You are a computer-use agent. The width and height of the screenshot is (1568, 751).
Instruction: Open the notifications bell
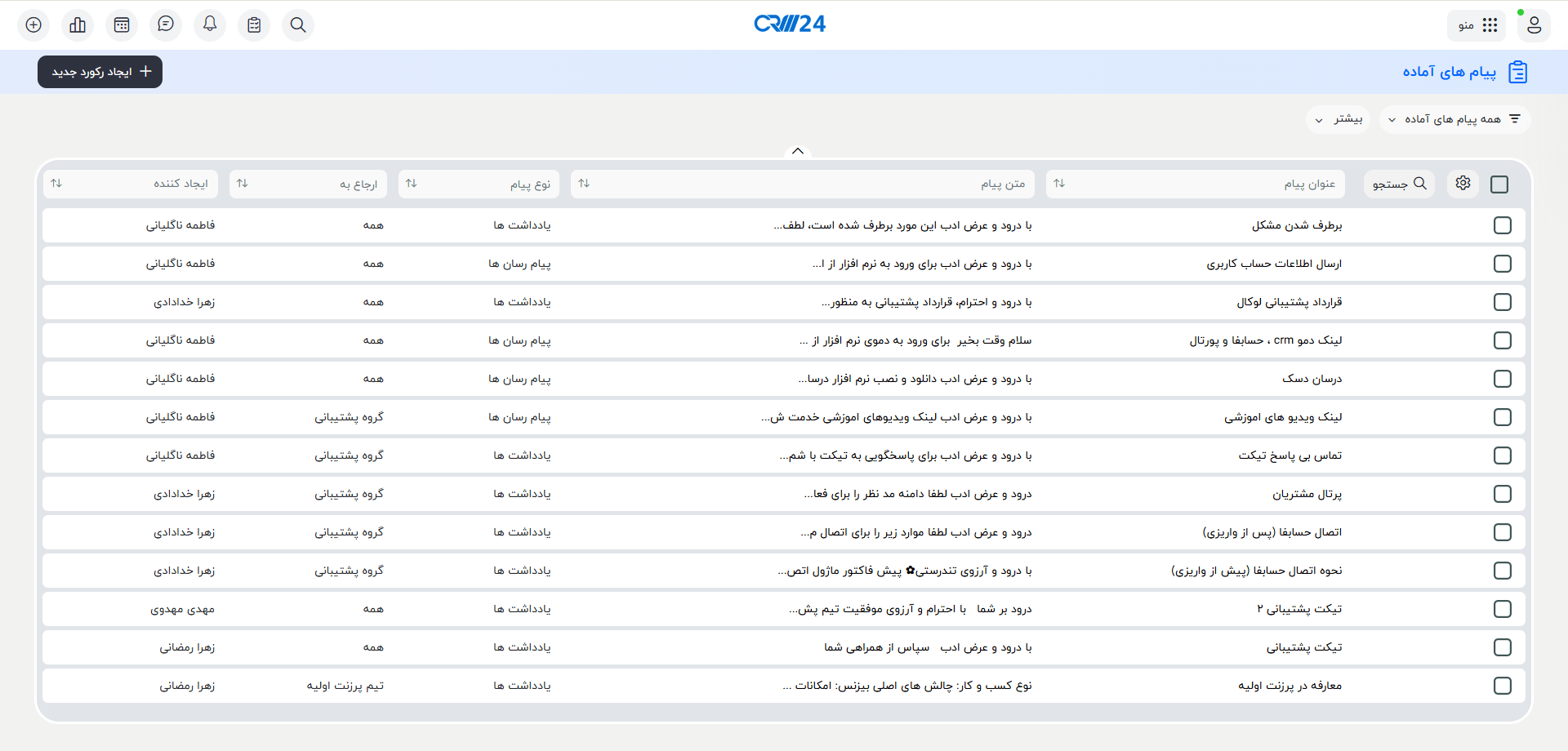(210, 24)
